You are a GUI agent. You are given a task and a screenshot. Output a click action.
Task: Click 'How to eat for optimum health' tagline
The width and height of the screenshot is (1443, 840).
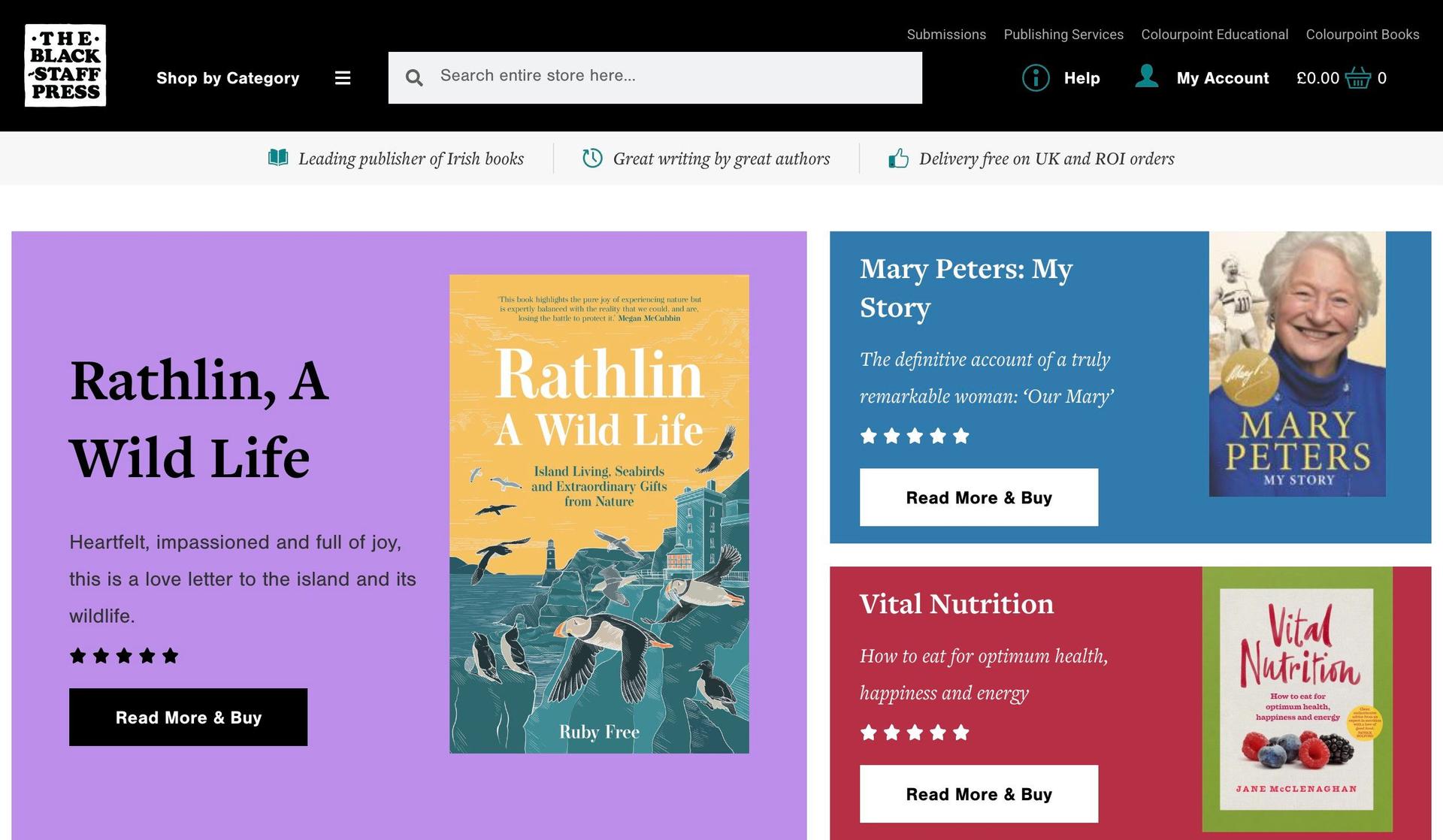[x=984, y=674]
